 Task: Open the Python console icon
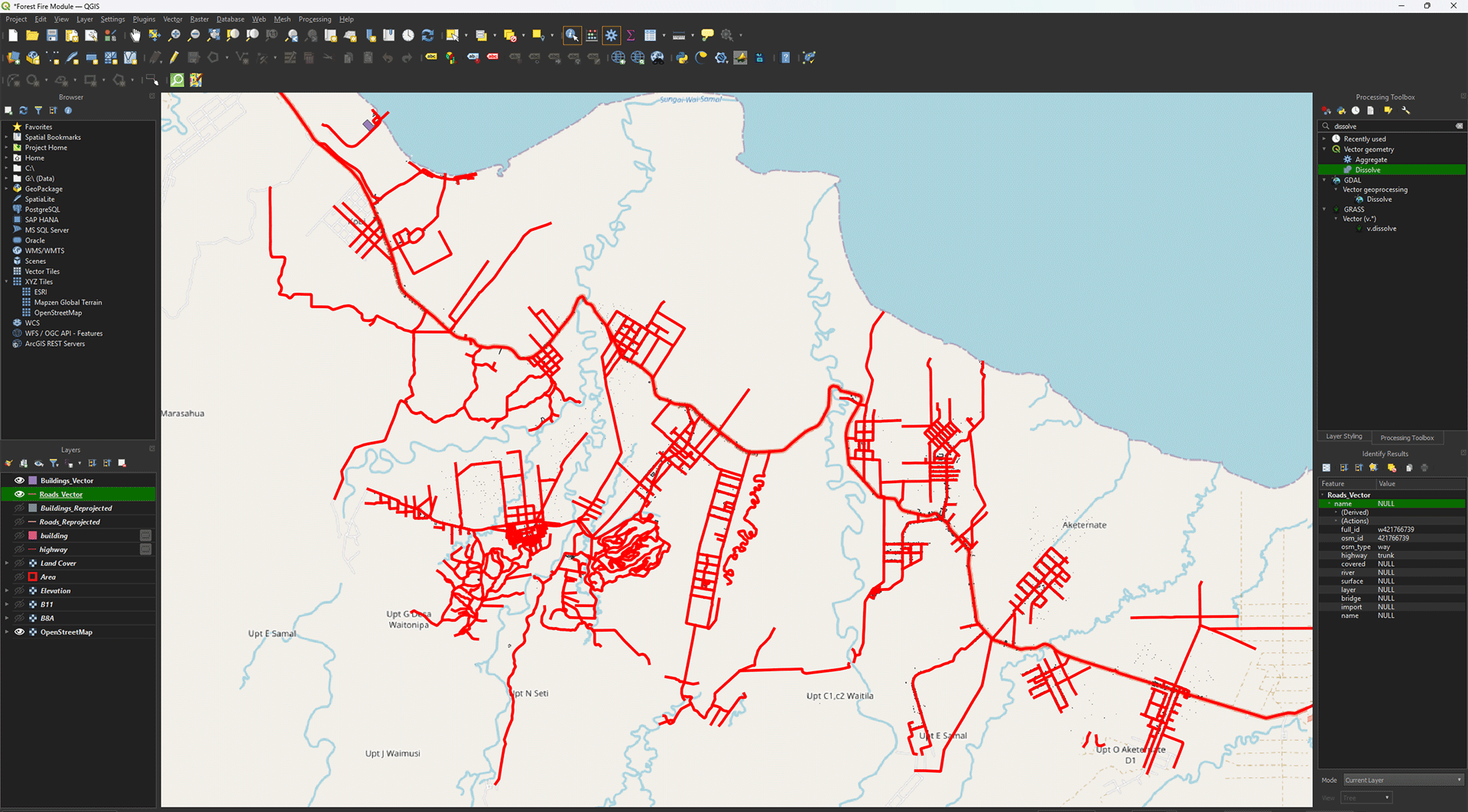(681, 58)
